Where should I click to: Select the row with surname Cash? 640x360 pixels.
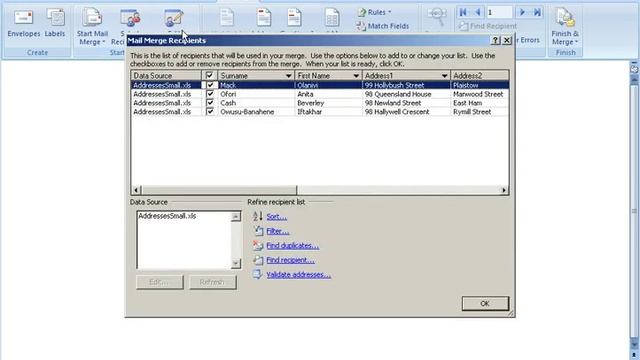pos(320,103)
